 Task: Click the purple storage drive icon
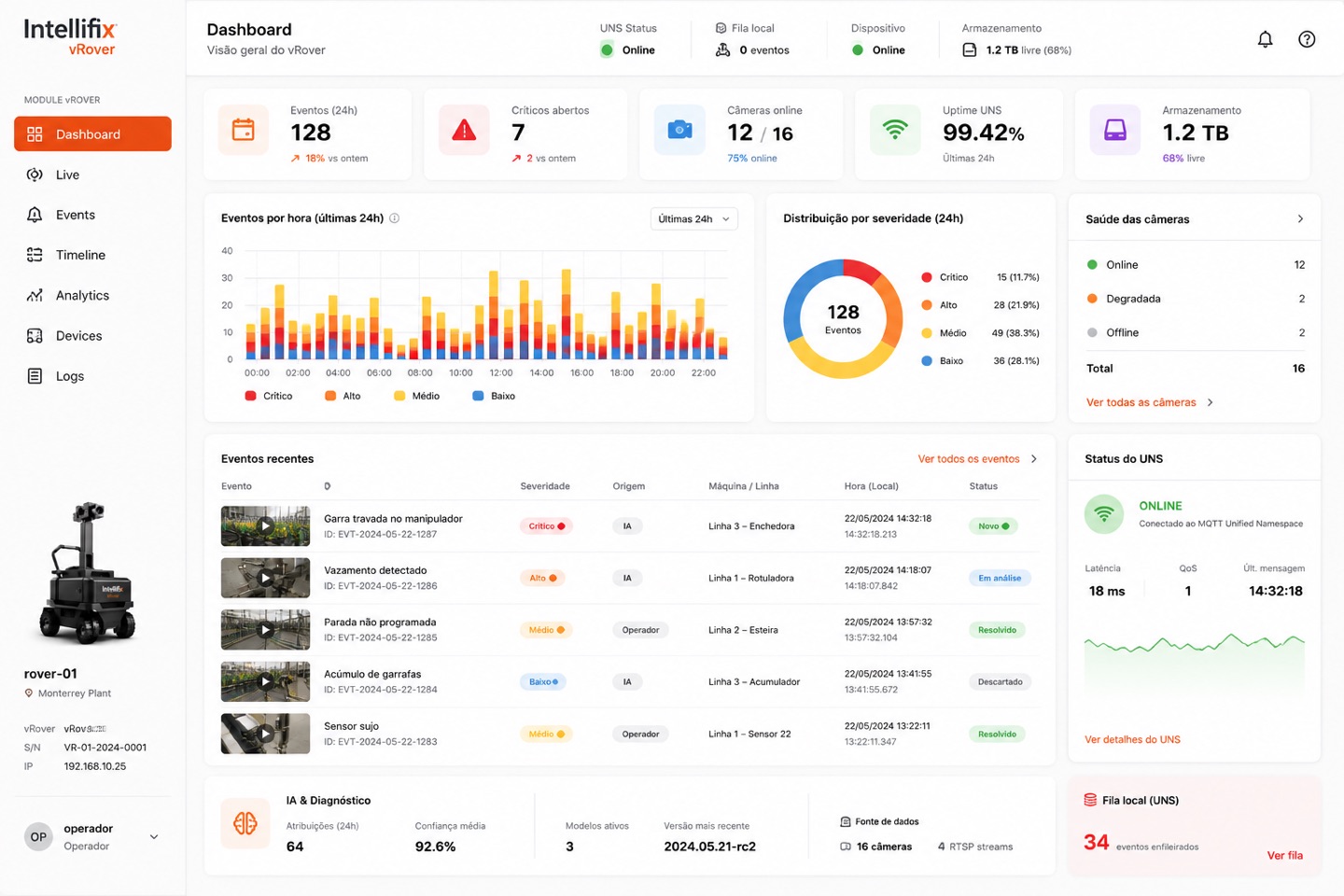pyautogui.click(x=1115, y=130)
